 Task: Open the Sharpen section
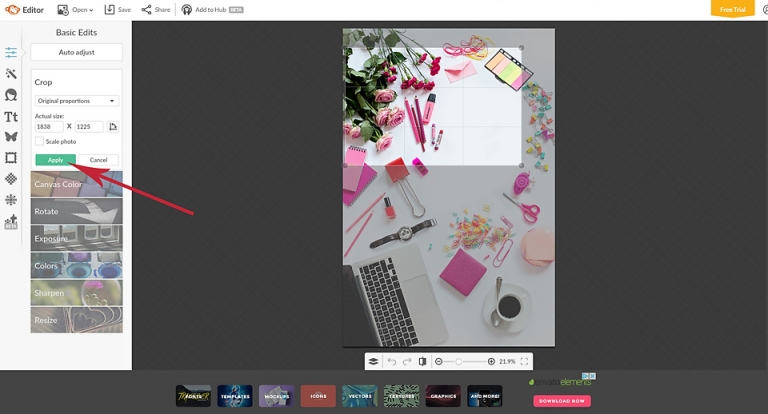pos(77,293)
